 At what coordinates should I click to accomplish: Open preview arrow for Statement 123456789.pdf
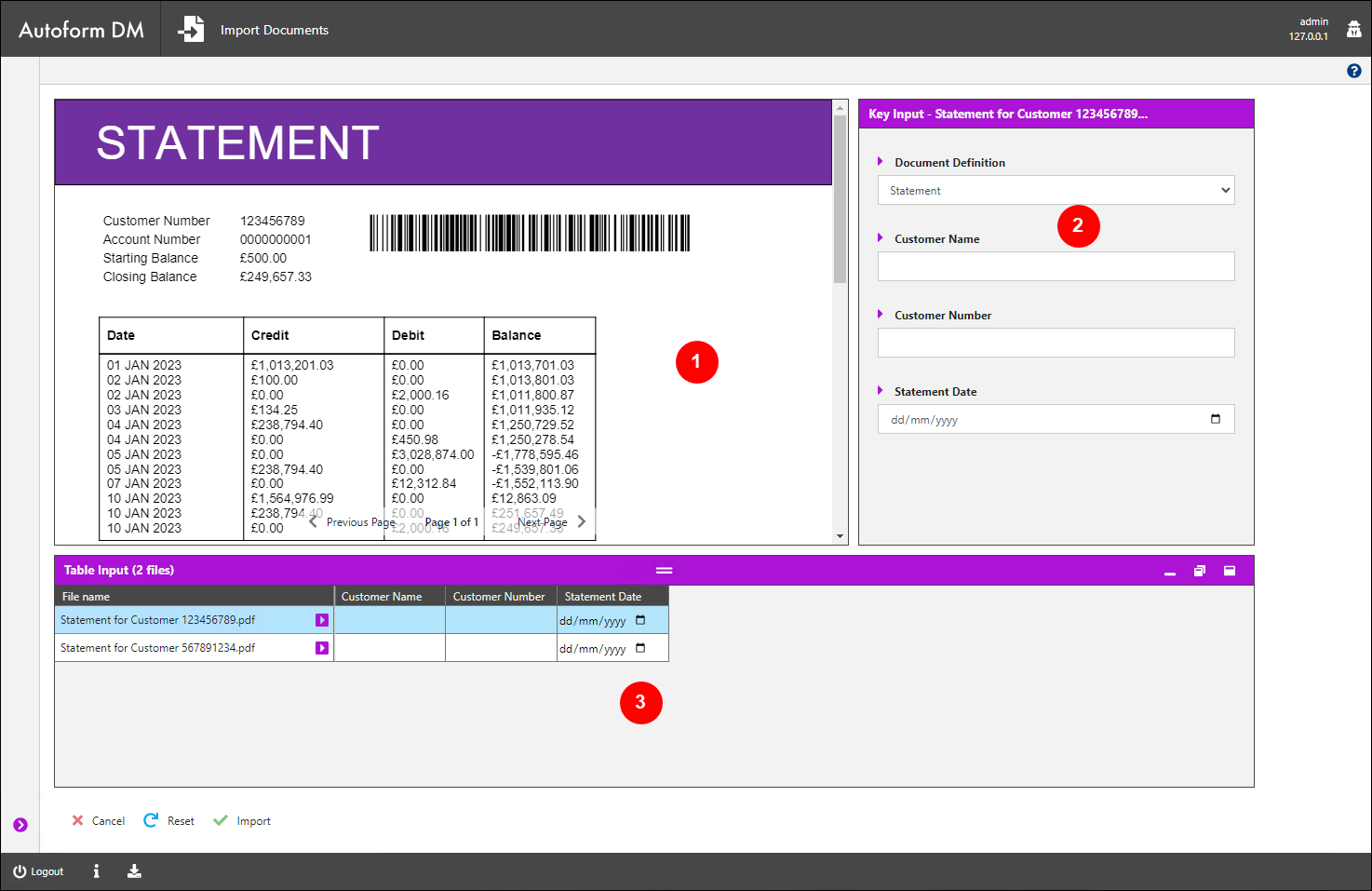tap(322, 620)
